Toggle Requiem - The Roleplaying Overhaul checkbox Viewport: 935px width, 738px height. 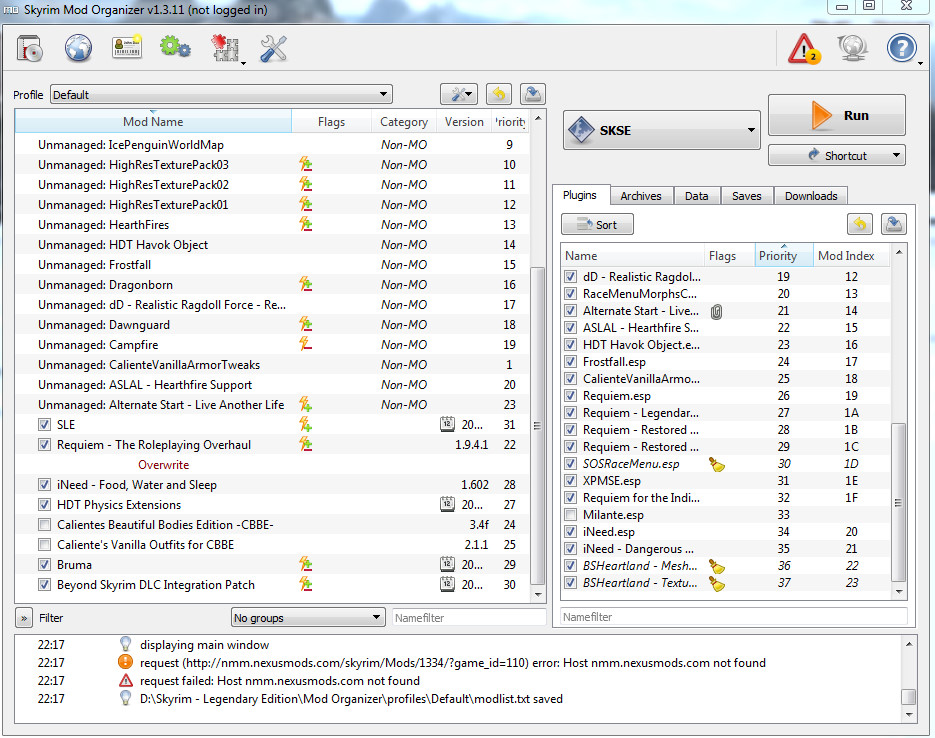click(x=44, y=445)
